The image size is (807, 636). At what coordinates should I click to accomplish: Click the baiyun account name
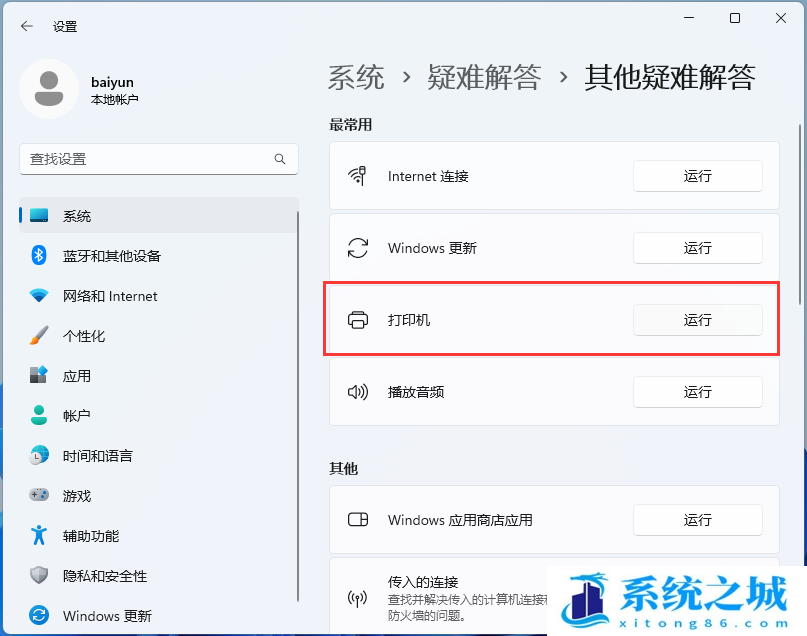tap(112, 82)
